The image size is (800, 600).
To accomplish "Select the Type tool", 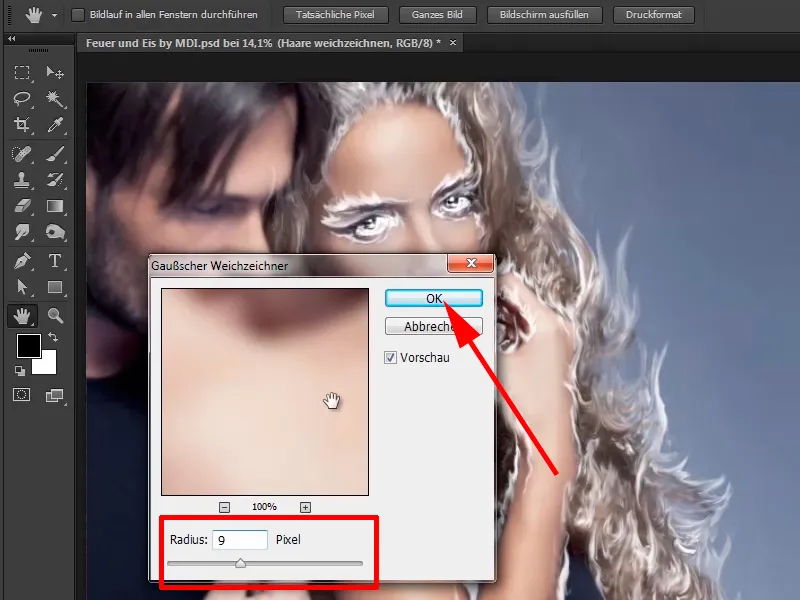I will coord(55,261).
